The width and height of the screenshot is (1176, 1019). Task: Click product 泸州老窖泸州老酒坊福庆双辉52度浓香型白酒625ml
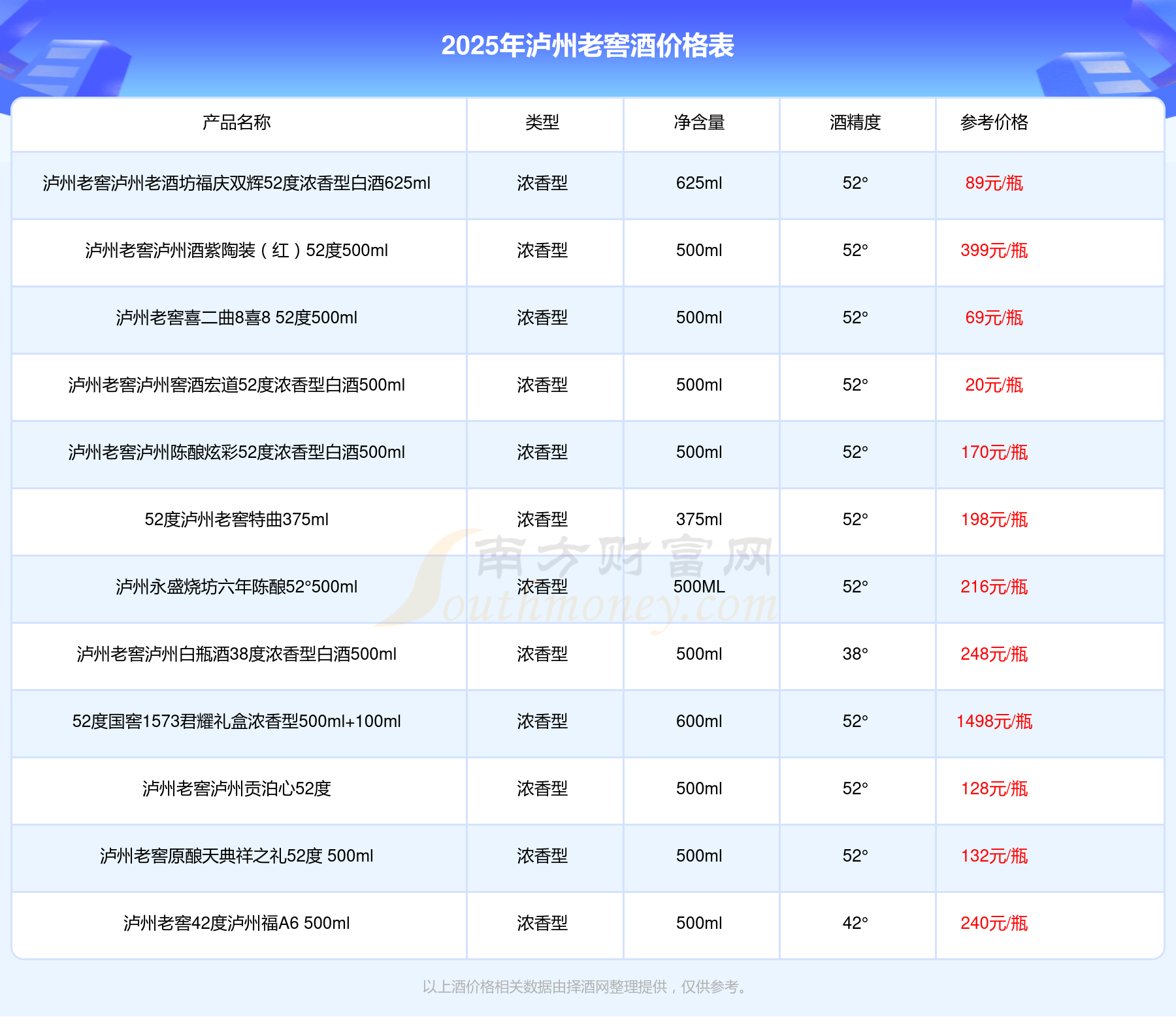(237, 183)
